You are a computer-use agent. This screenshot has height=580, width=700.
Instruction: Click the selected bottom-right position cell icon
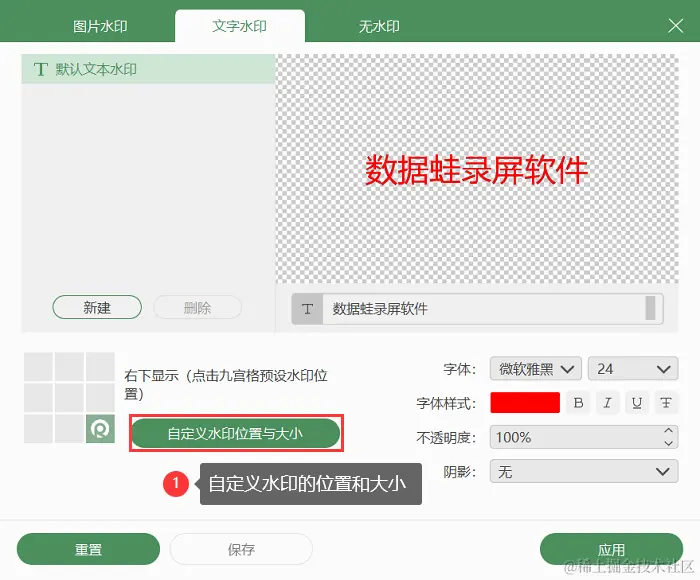pyautogui.click(x=100, y=429)
